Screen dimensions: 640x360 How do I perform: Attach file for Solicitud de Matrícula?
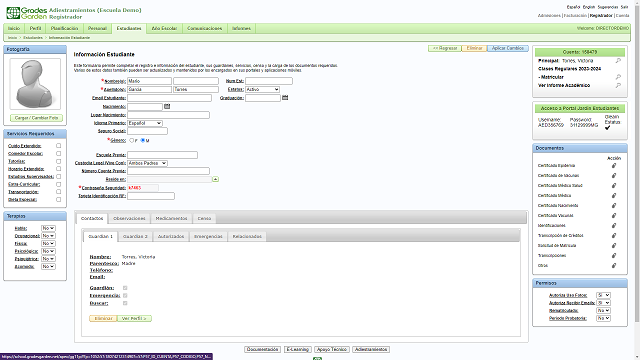[x=613, y=246]
